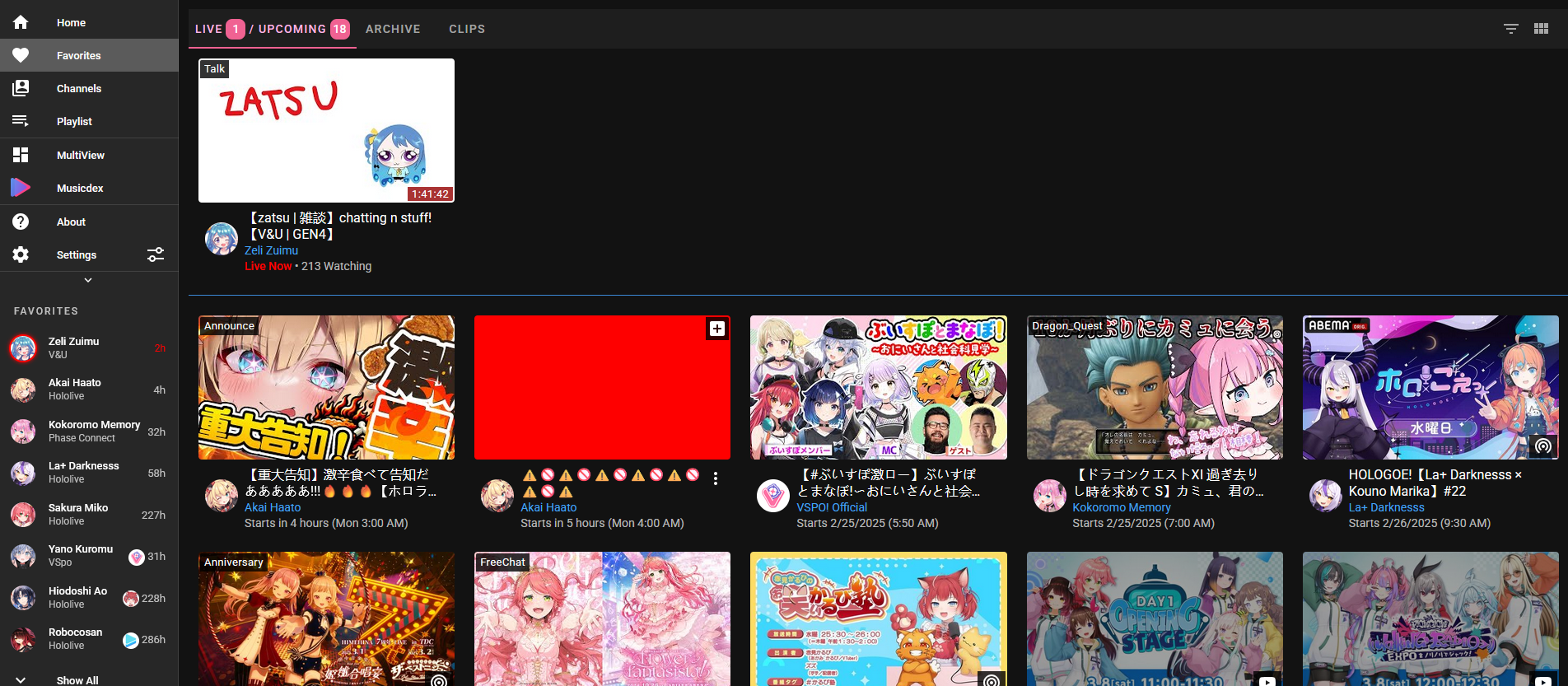This screenshot has height=686, width=1568.
Task: Switch to Live / Upcoming tab
Action: (273, 29)
